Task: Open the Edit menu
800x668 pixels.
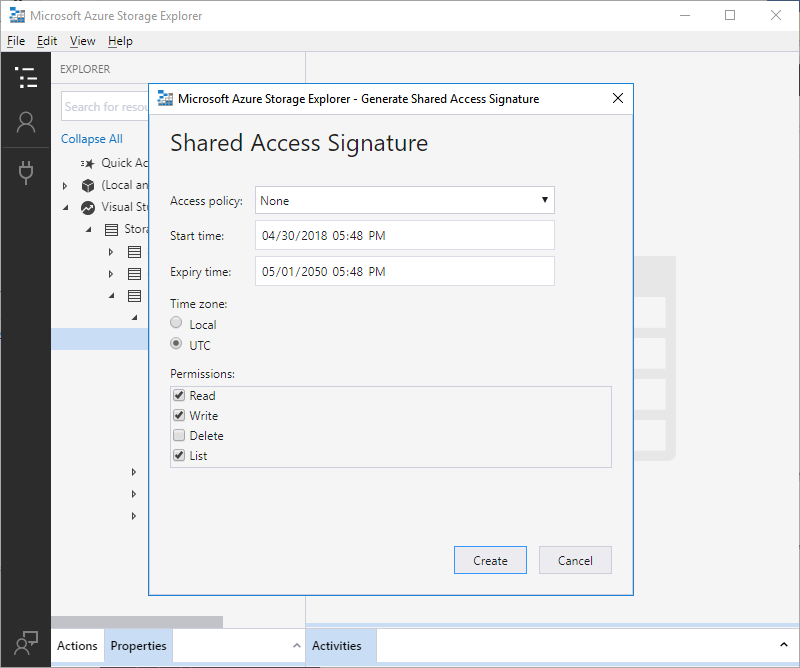Action: pos(47,41)
